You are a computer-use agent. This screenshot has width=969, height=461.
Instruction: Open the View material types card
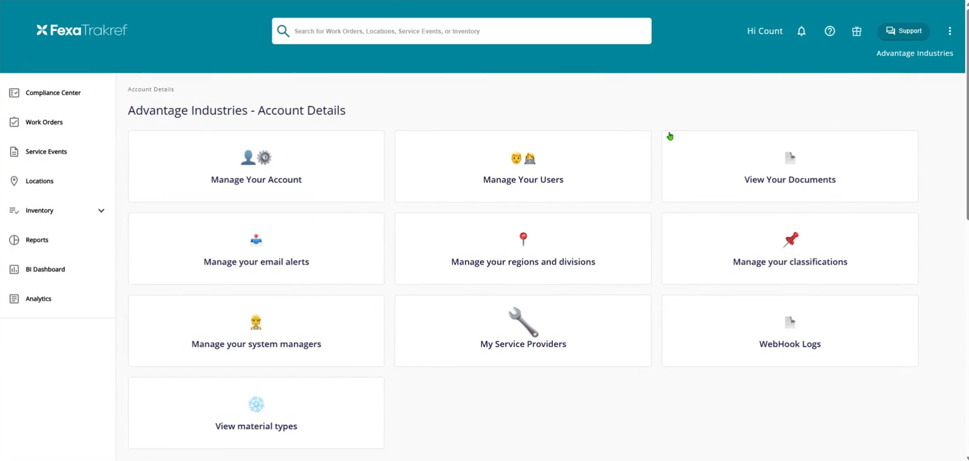tap(256, 413)
